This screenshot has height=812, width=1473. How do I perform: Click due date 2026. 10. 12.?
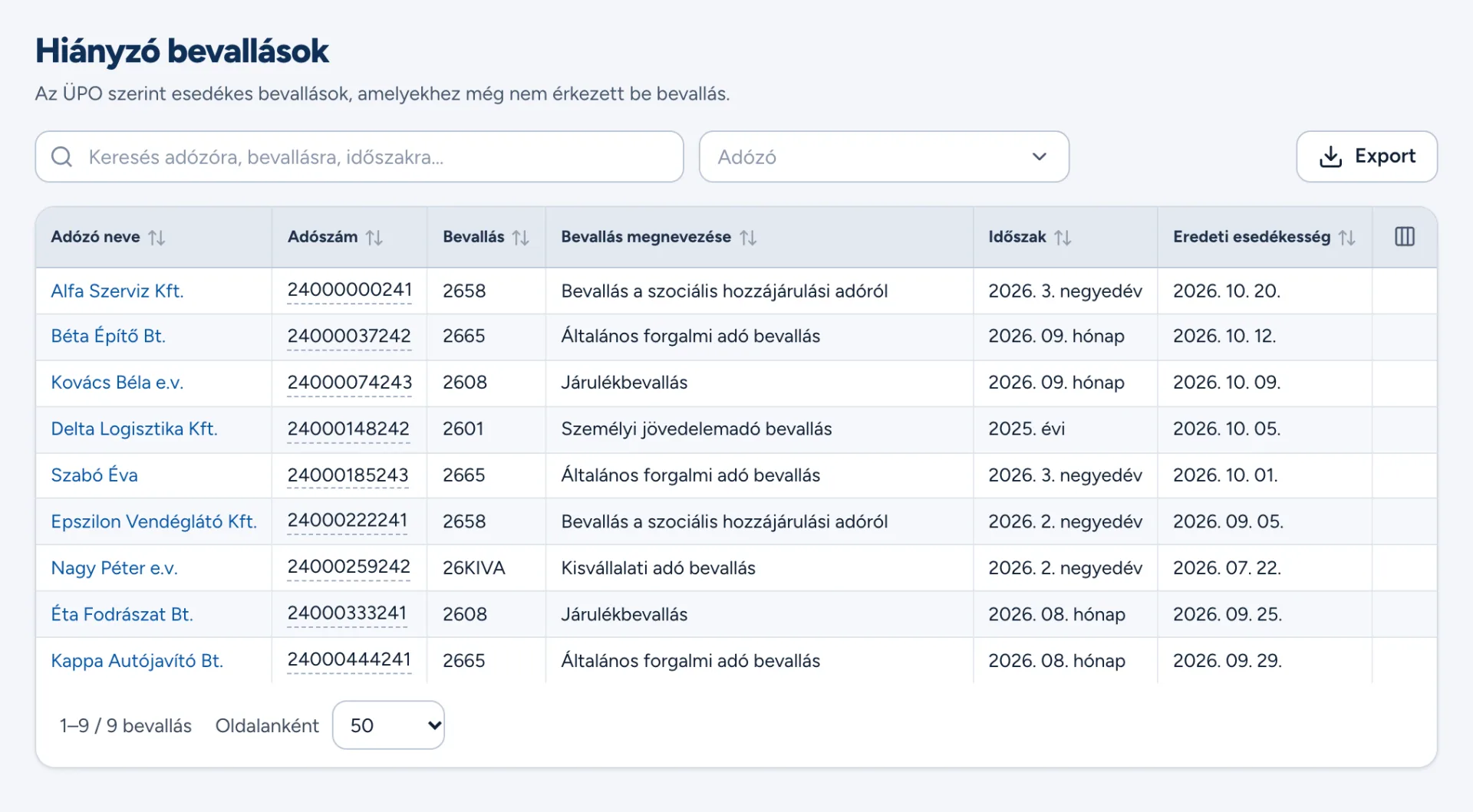1224,336
